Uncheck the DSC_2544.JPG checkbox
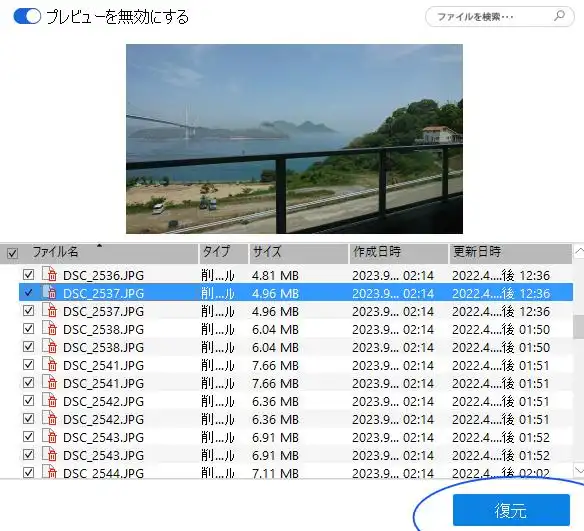The width and height of the screenshot is (584, 531). [x=28, y=472]
